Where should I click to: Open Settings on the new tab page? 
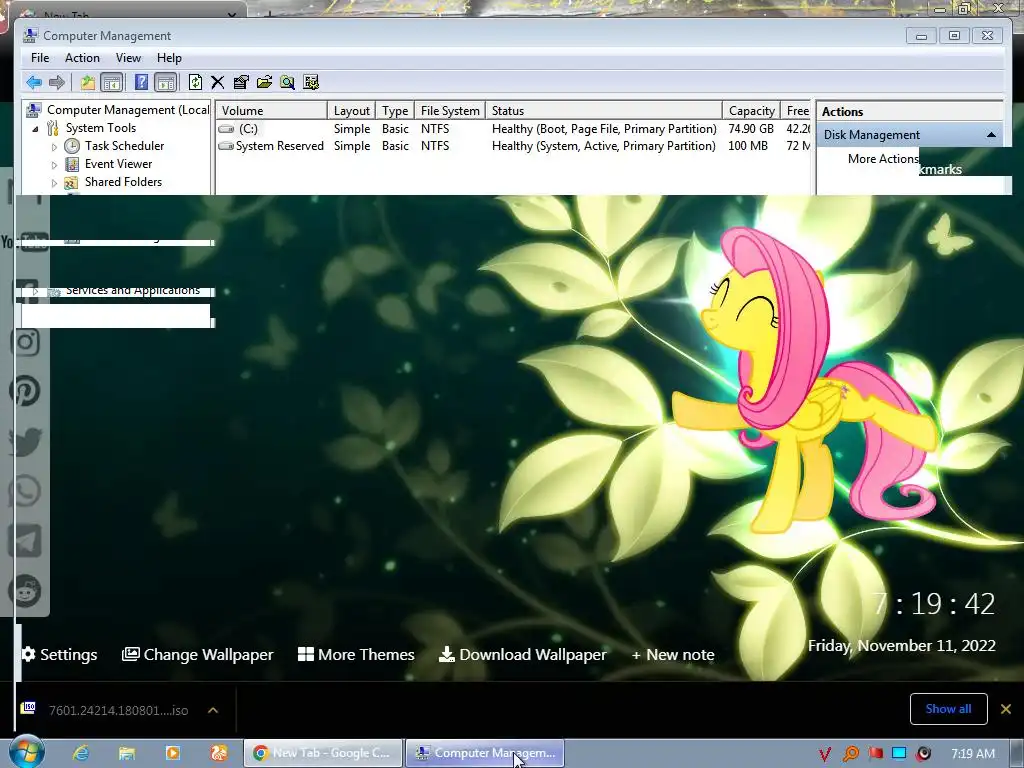pyautogui.click(x=59, y=654)
